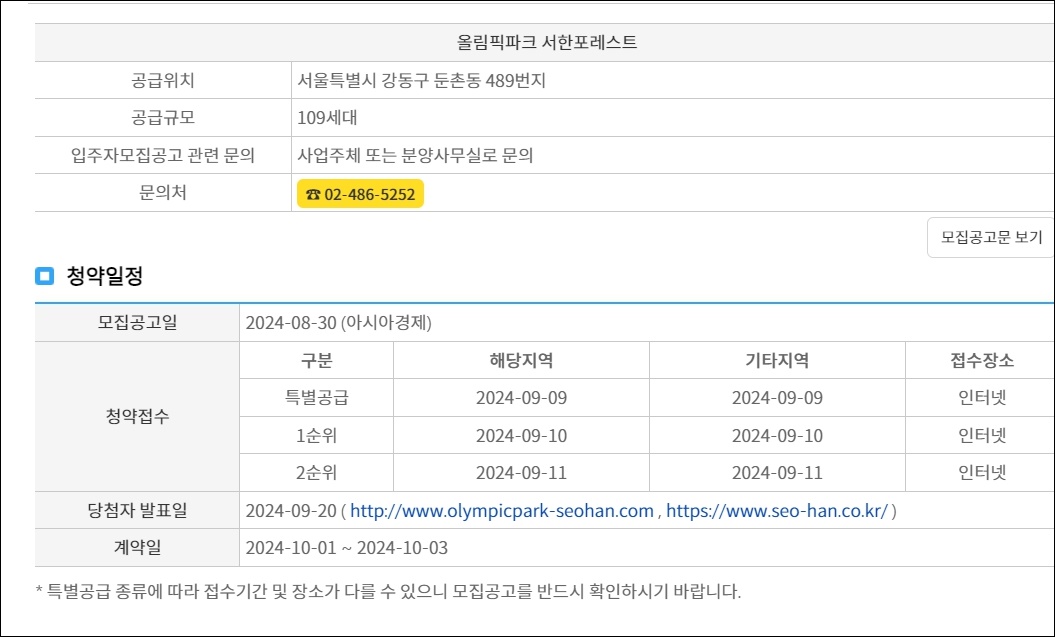Click the 공급위치 row label
The image size is (1055, 637).
(163, 81)
